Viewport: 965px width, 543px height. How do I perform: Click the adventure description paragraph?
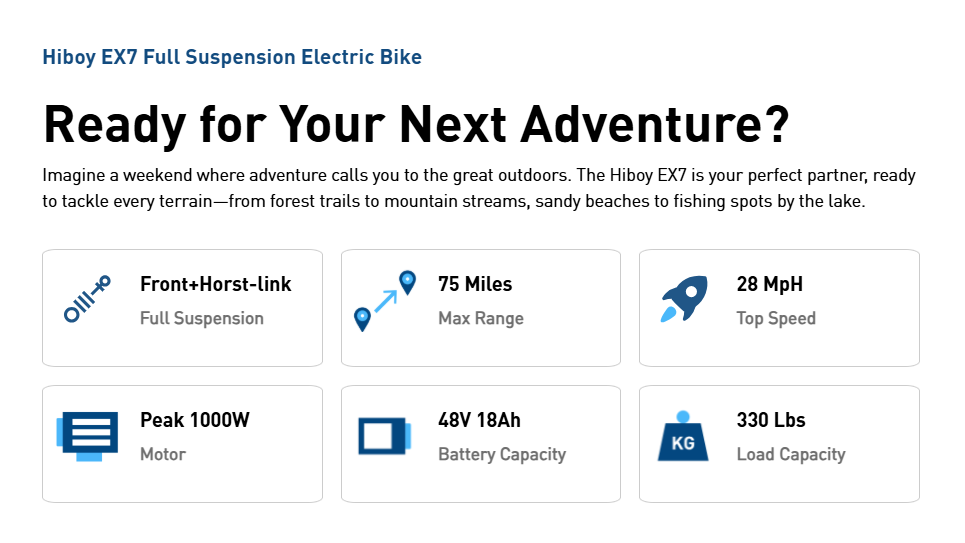[479, 188]
